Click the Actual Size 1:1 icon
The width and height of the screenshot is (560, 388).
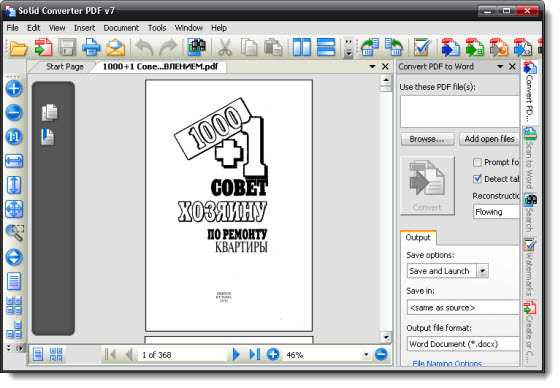point(14,136)
